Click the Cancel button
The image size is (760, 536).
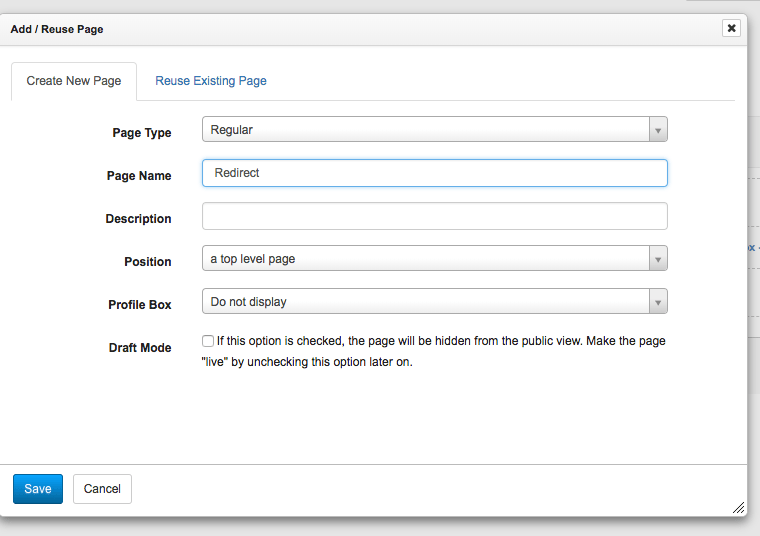[102, 489]
